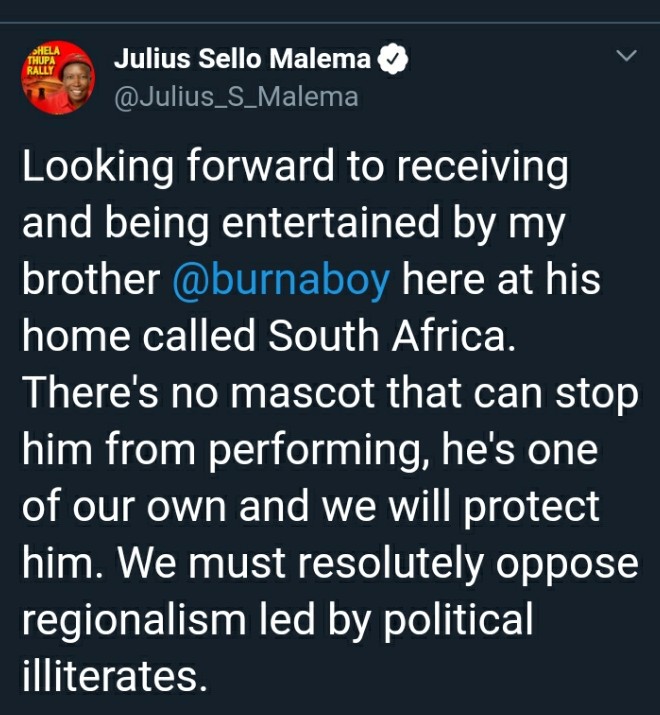
Task: Click 'We must resolutely oppose' text
Action: [x=378, y=564]
